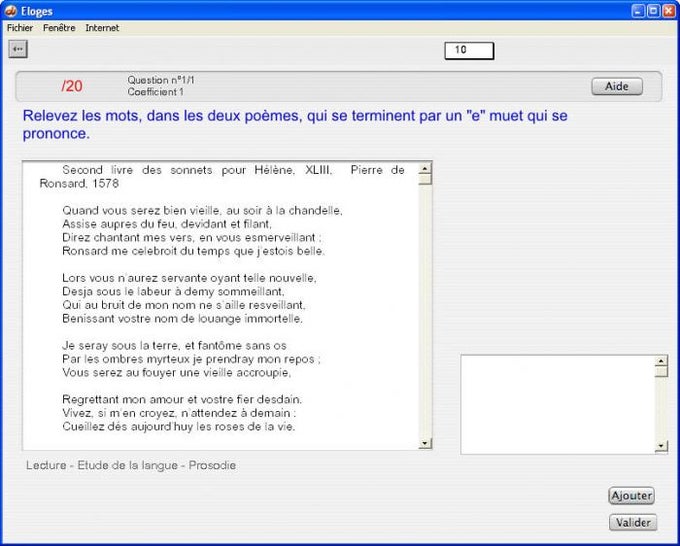The image size is (680, 546).
Task: Click the word "immortelle" in the poem
Action: [x=272, y=318]
